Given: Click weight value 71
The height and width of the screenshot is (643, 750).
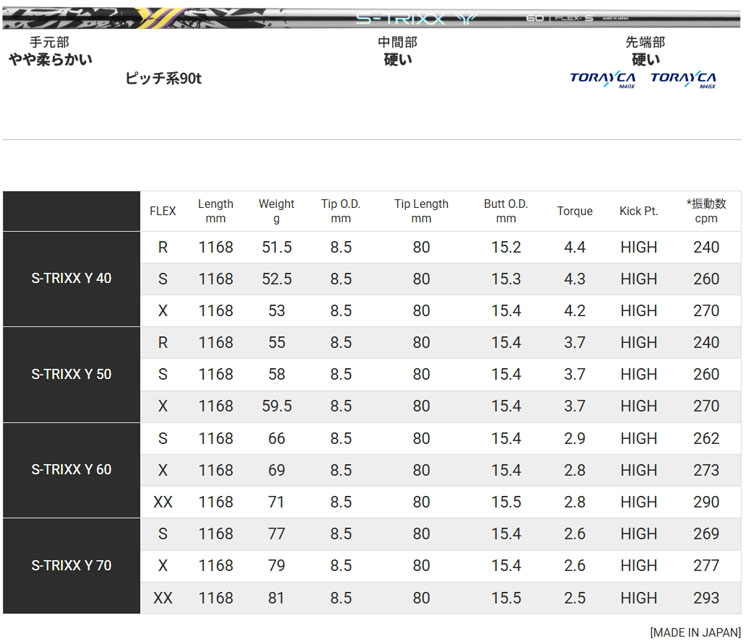Looking at the screenshot, I should pos(276,502).
